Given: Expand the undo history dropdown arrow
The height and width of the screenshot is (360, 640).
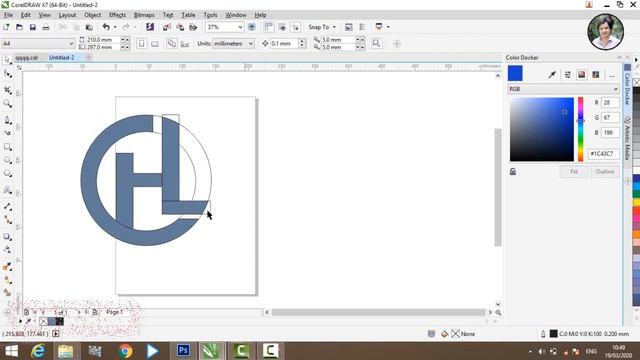Looking at the screenshot, I should 115,27.
